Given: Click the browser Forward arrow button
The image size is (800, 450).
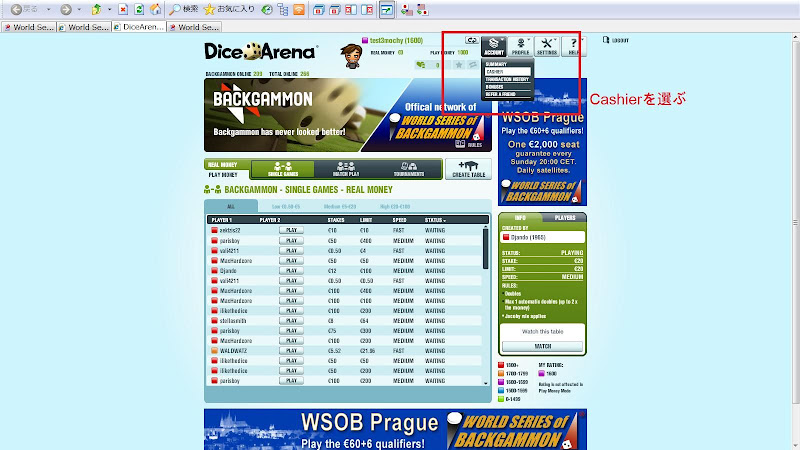Looking at the screenshot, I should [x=66, y=9].
